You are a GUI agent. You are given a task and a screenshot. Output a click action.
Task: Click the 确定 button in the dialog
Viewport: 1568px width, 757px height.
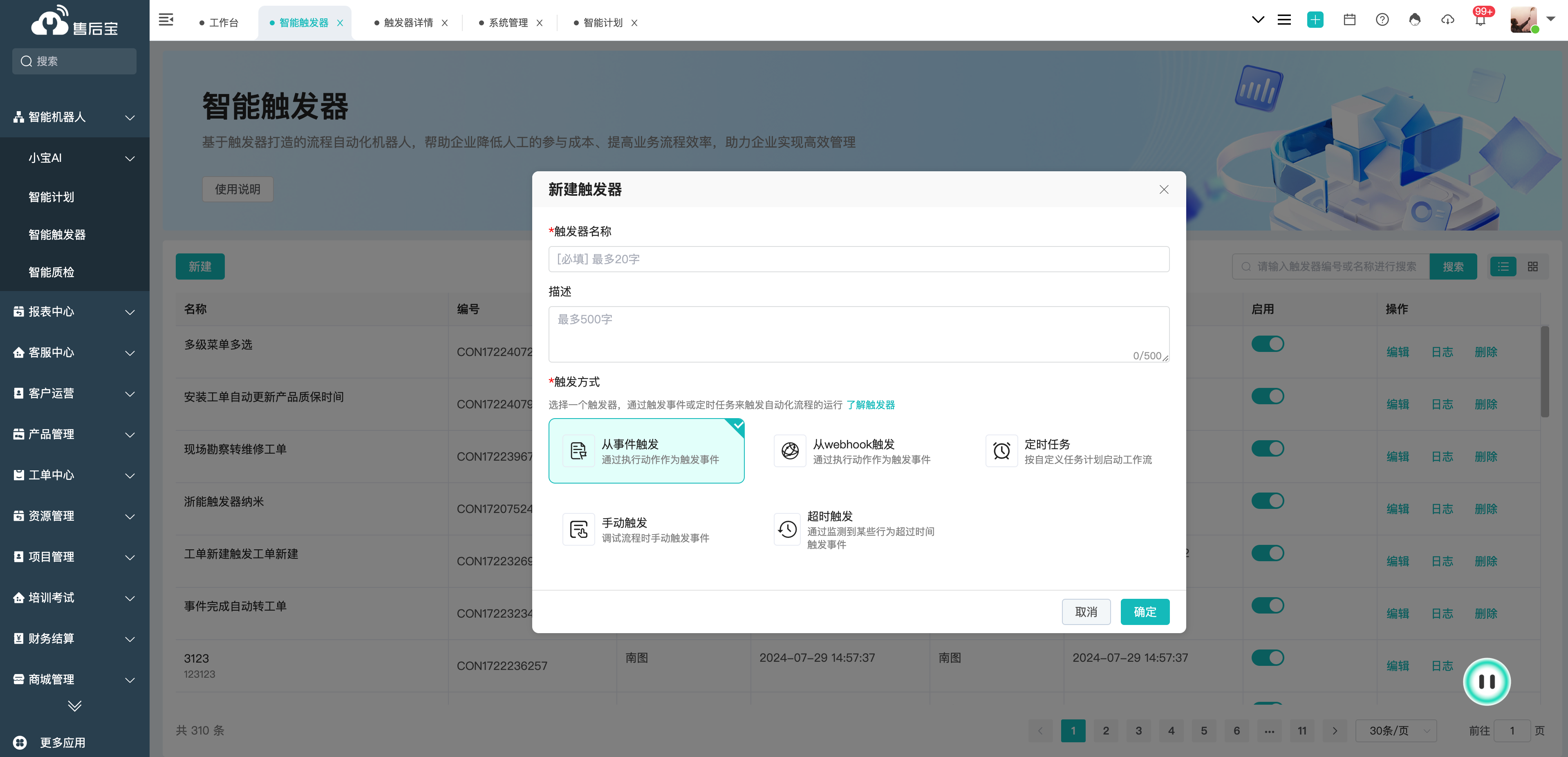click(x=1145, y=612)
